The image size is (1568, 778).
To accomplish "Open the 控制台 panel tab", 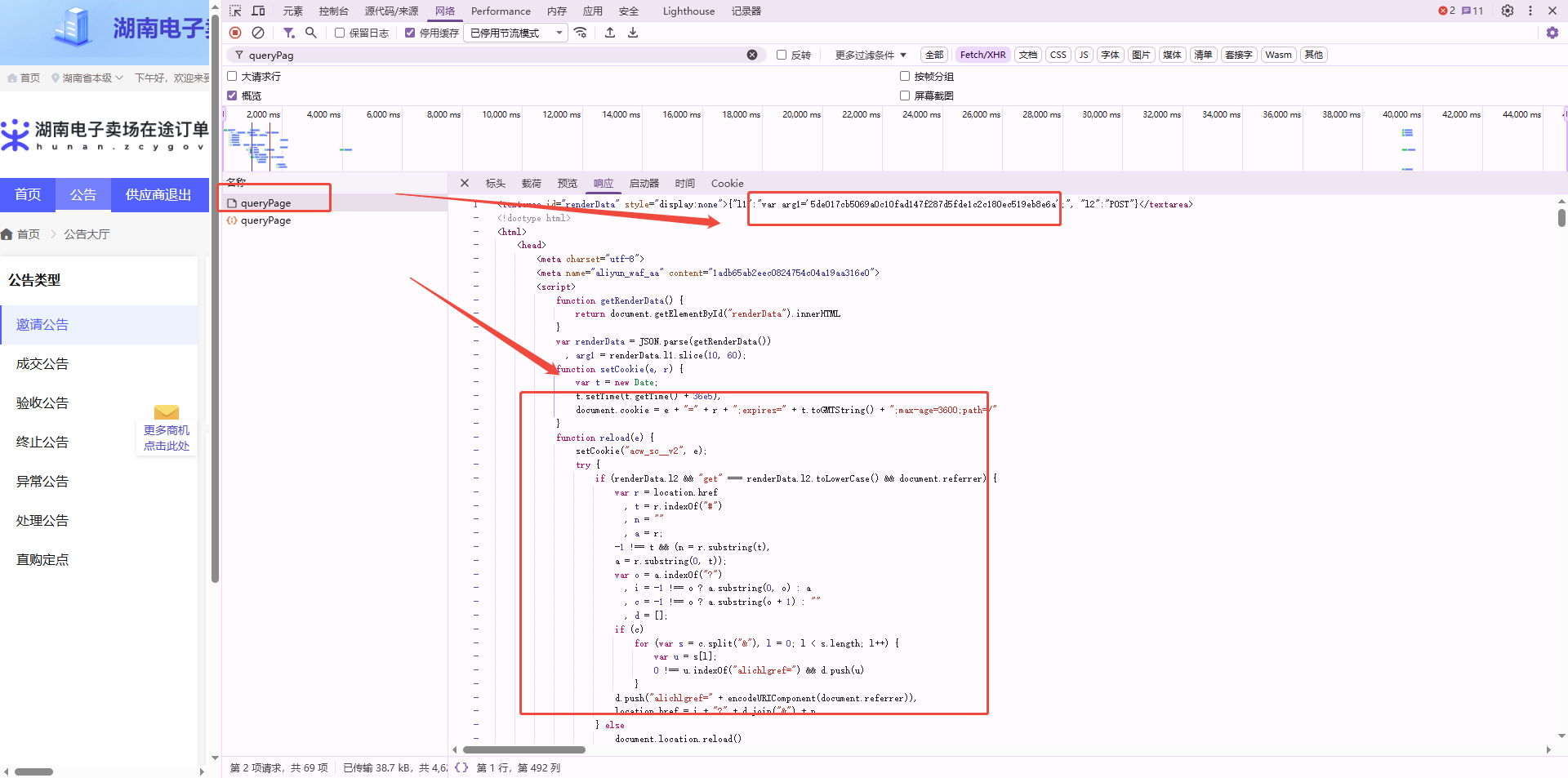I will [x=333, y=11].
